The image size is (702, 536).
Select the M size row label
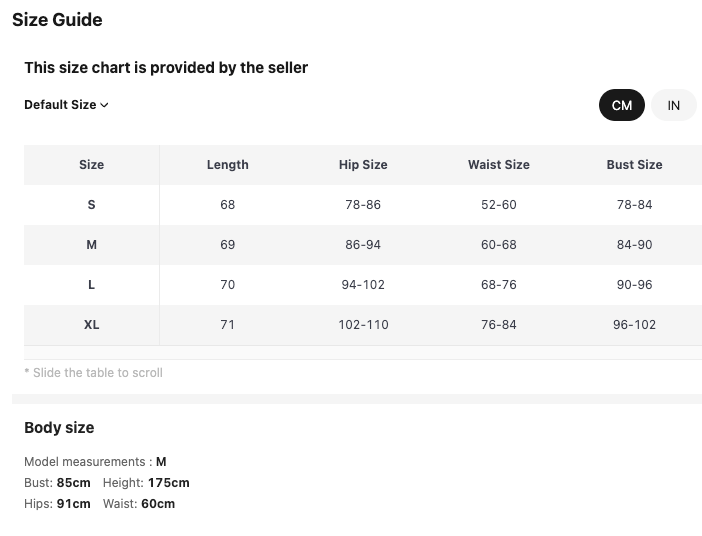click(x=91, y=245)
